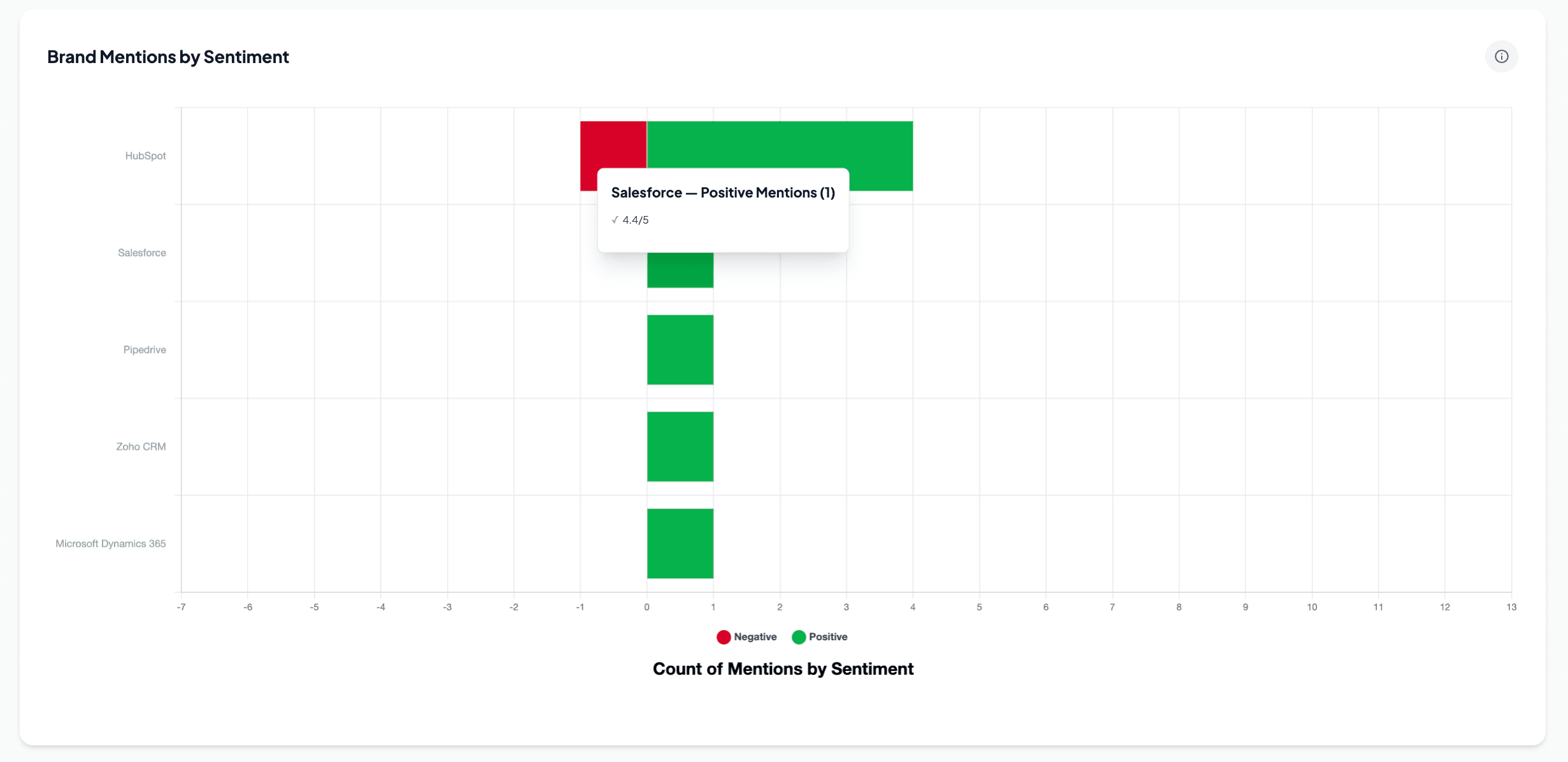Viewport: 1568px width, 762px height.
Task: Click the x-axis tick label 0
Action: pyautogui.click(x=646, y=607)
